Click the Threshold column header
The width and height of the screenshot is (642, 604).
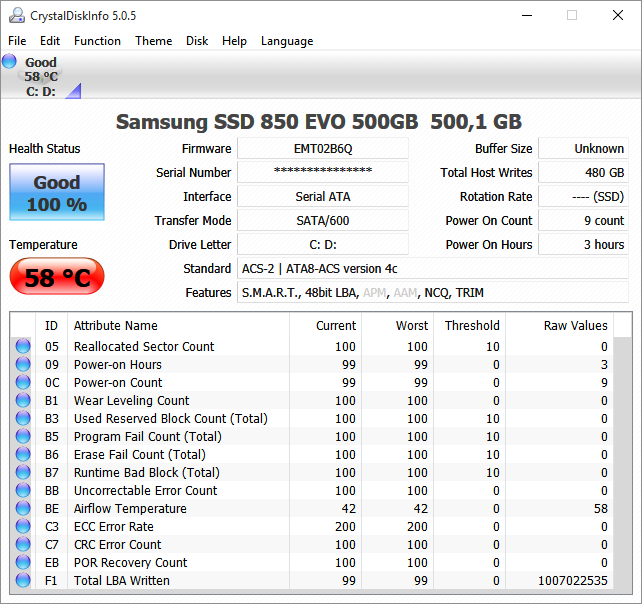click(470, 326)
